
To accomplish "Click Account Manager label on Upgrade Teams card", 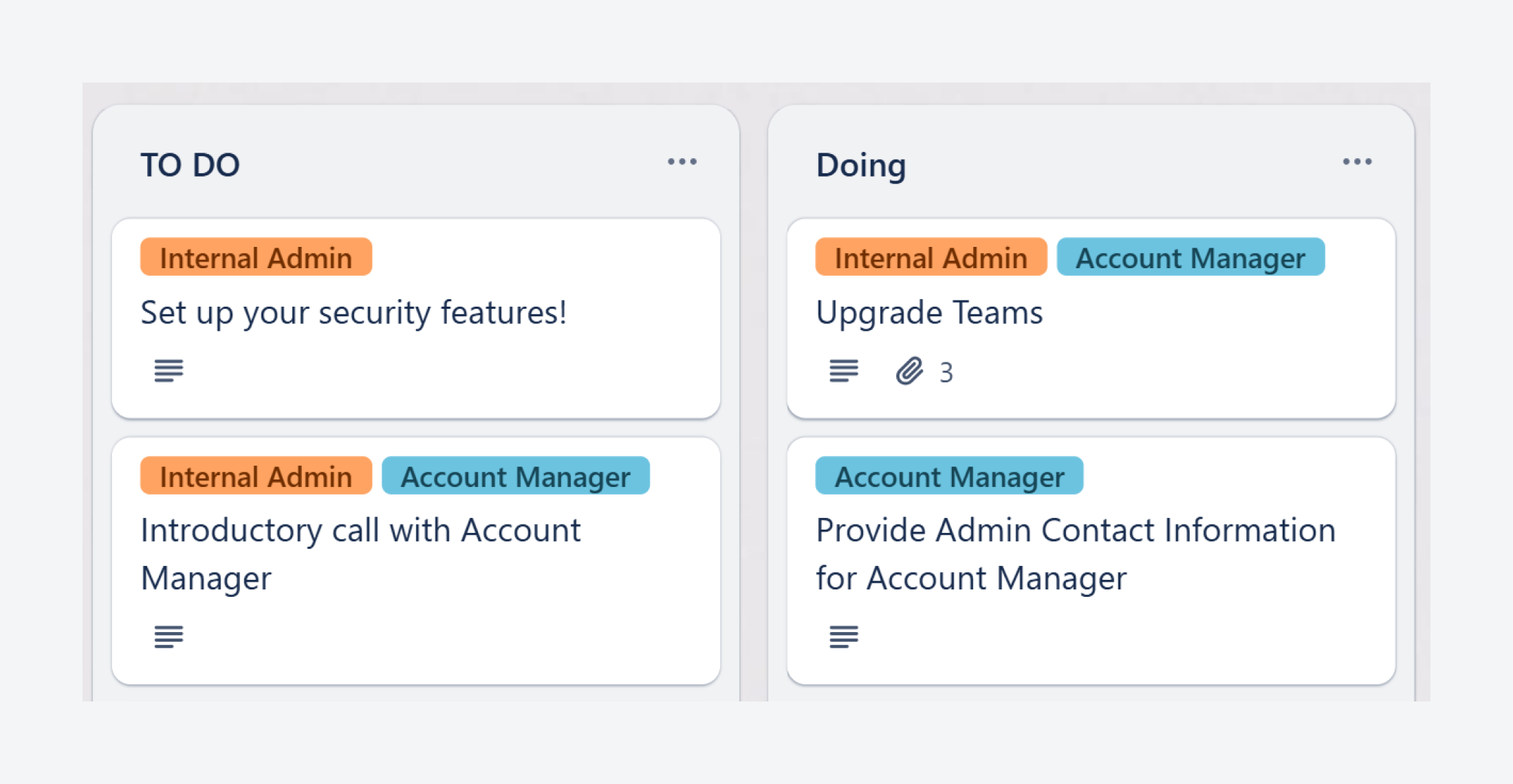I will [x=1190, y=257].
